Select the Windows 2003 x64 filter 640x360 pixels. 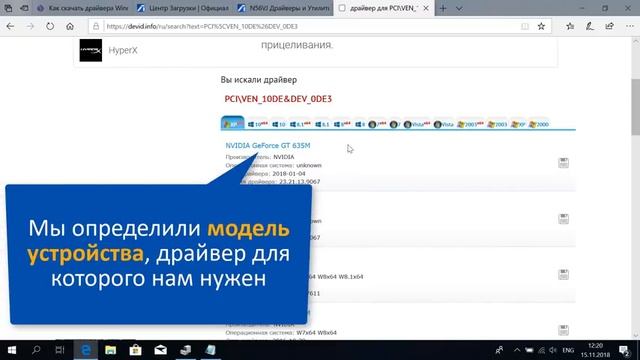coord(470,124)
